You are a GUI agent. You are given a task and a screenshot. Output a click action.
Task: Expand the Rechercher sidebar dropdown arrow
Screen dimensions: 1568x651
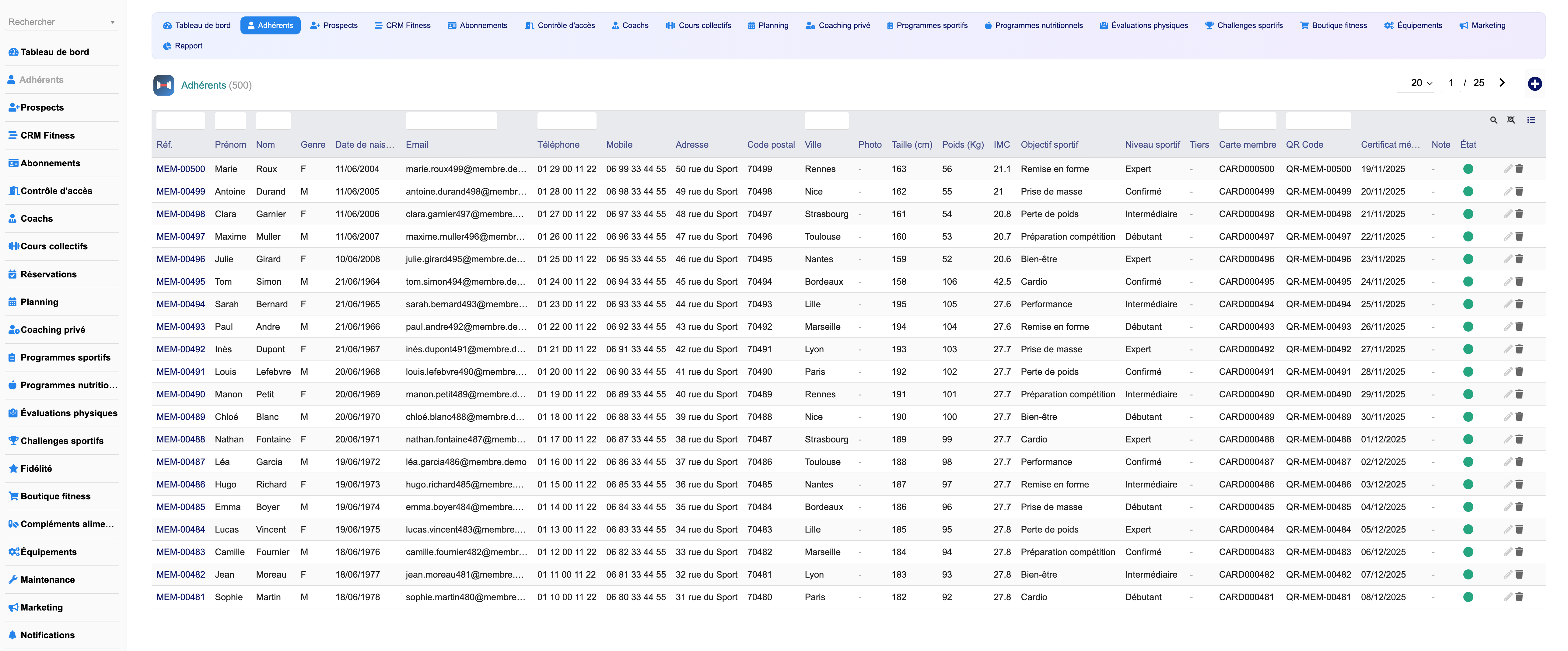click(x=113, y=22)
